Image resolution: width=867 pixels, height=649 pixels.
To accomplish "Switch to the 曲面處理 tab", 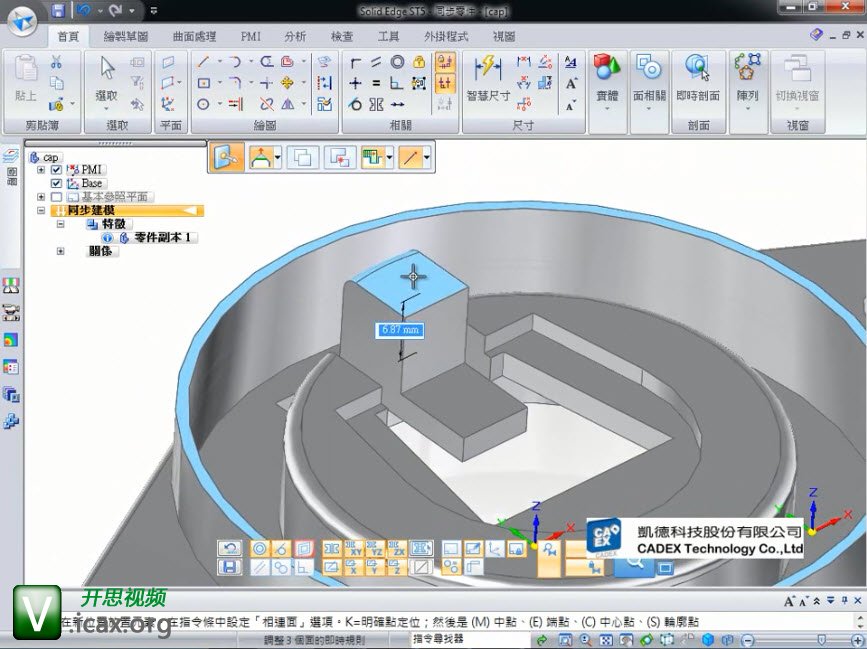I will tap(194, 36).
